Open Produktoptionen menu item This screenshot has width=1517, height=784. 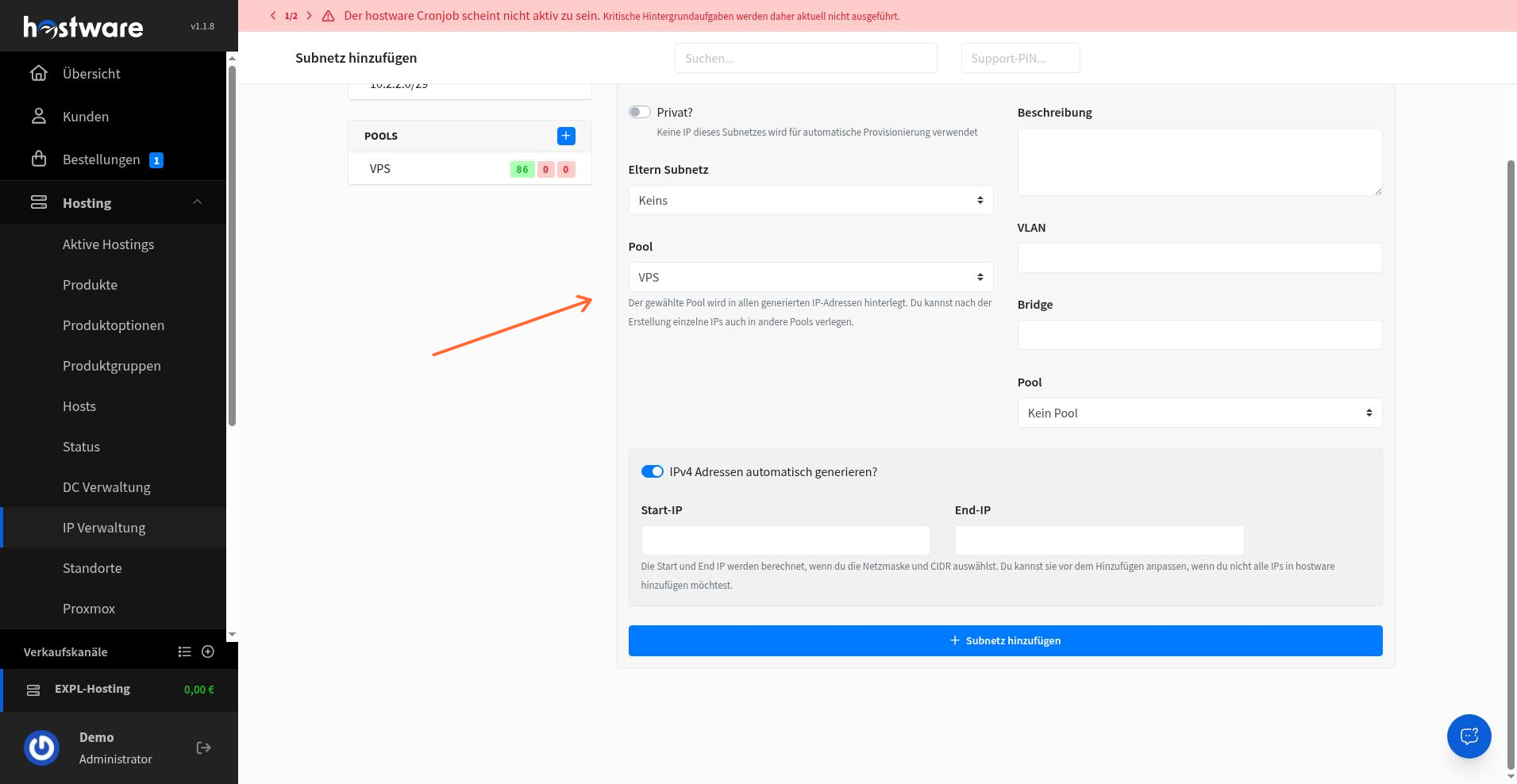pos(114,325)
